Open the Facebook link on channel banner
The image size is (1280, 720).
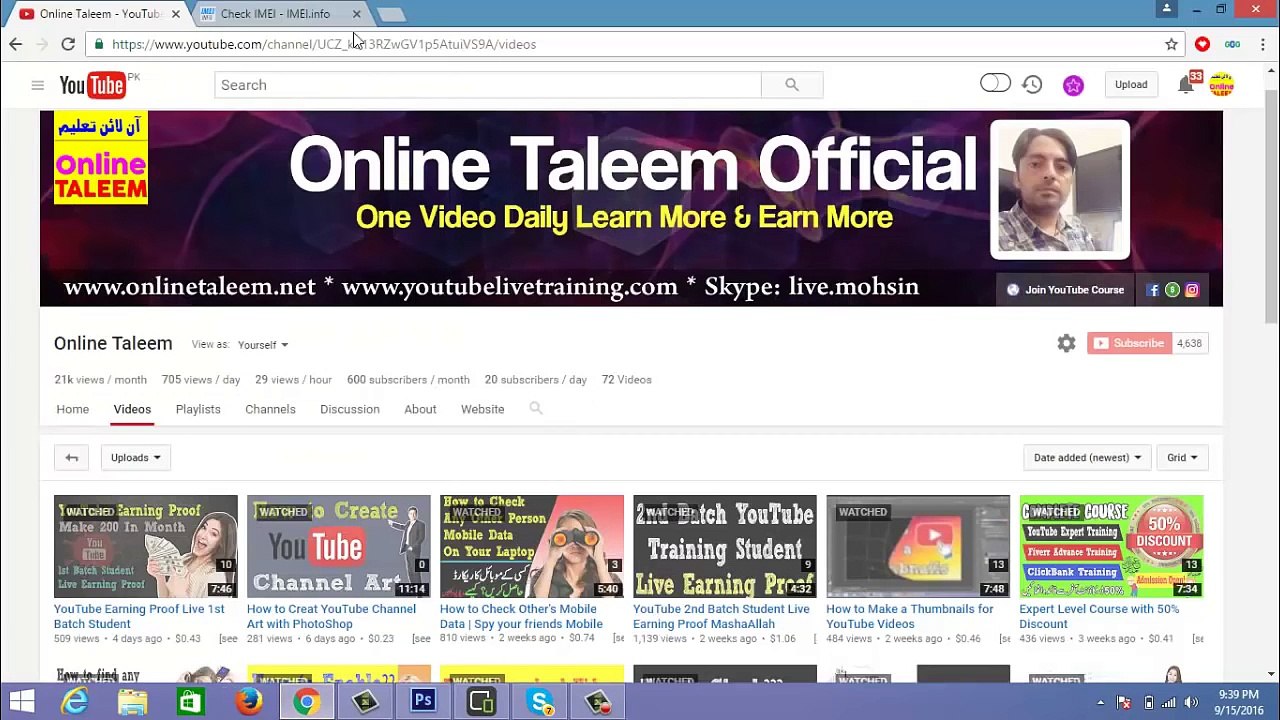coord(1153,290)
